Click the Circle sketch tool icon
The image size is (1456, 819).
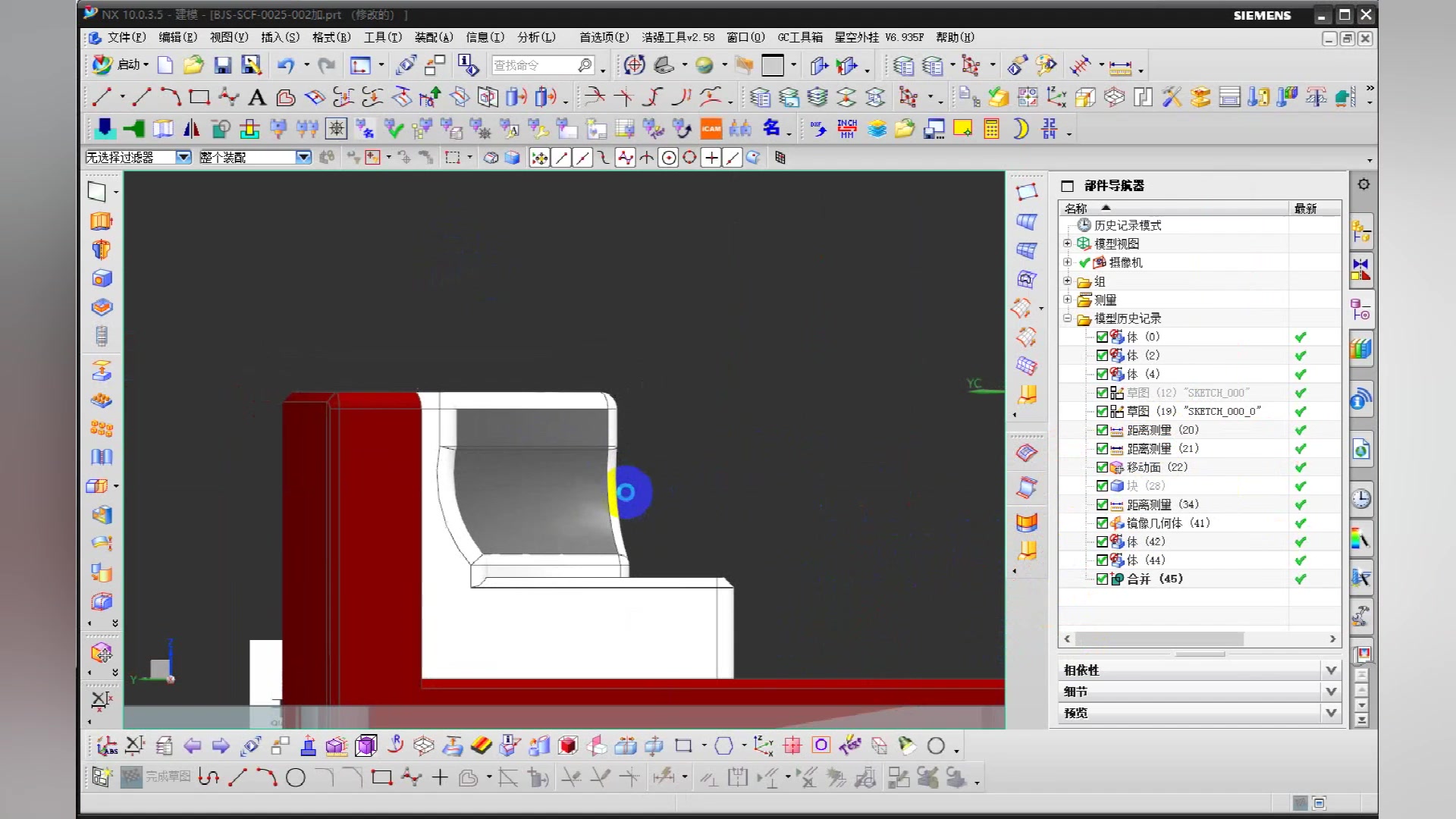296,777
